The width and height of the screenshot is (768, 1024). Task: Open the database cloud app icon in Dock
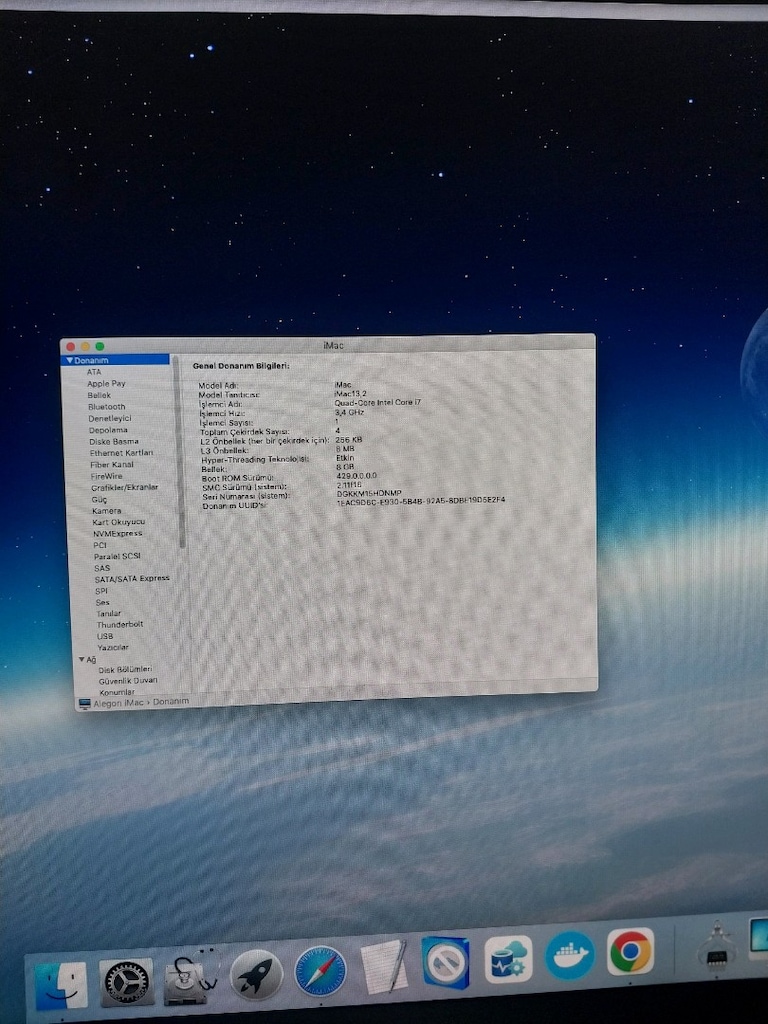coord(508,958)
